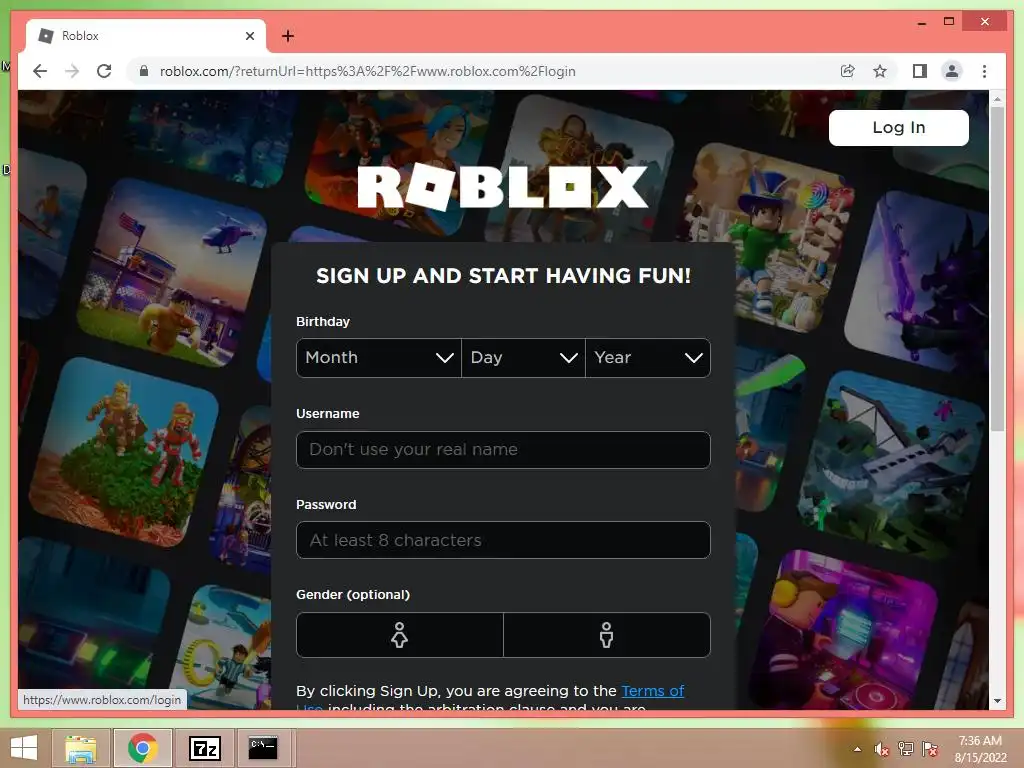Bookmark this page with the star

click(x=880, y=71)
